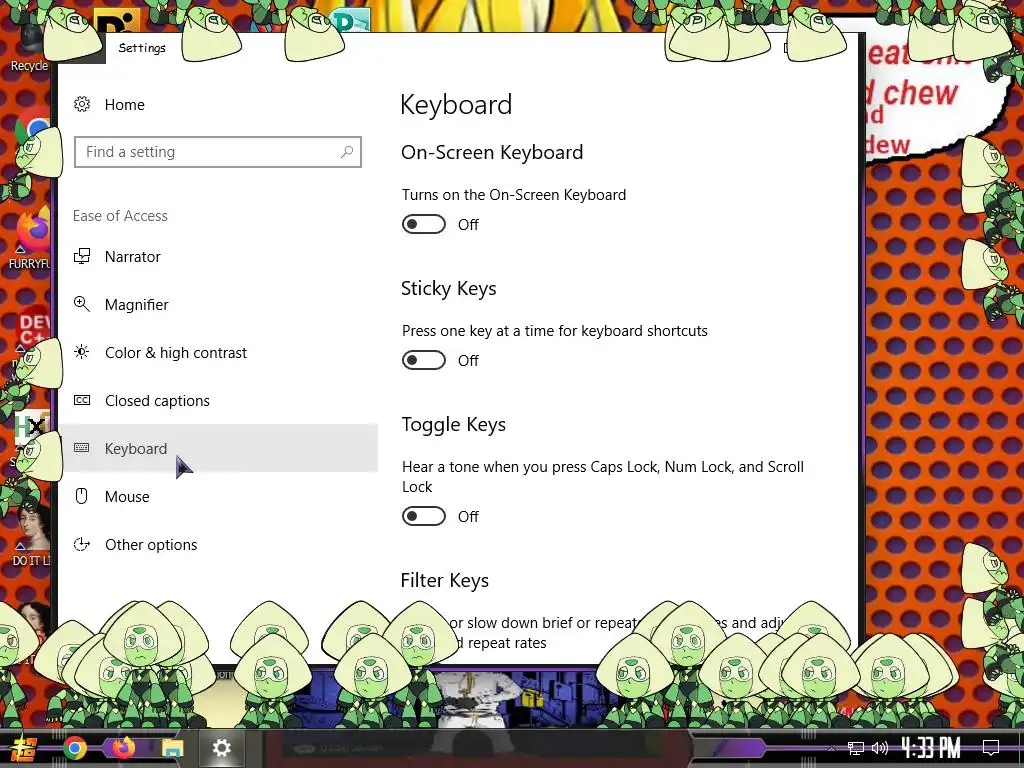Click the Settings window title
Screen dimensions: 1024x768
click(x=142, y=48)
